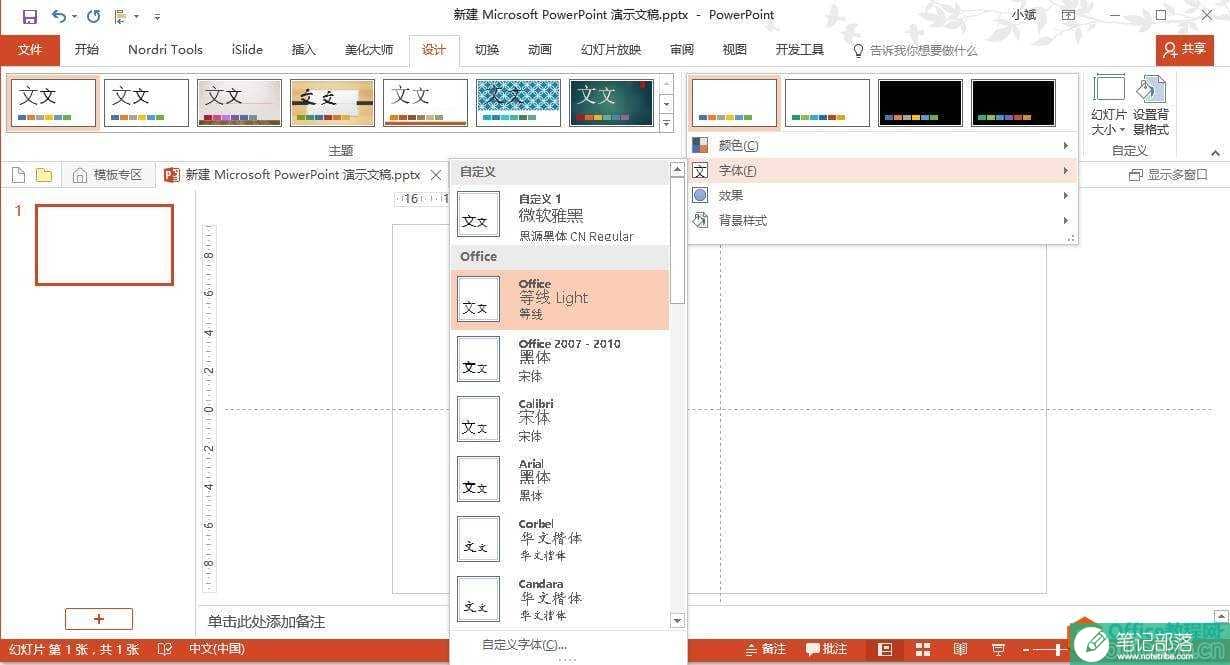This screenshot has width=1230, height=665.
Task: Close the pptx document tab
Action: [x=435, y=175]
